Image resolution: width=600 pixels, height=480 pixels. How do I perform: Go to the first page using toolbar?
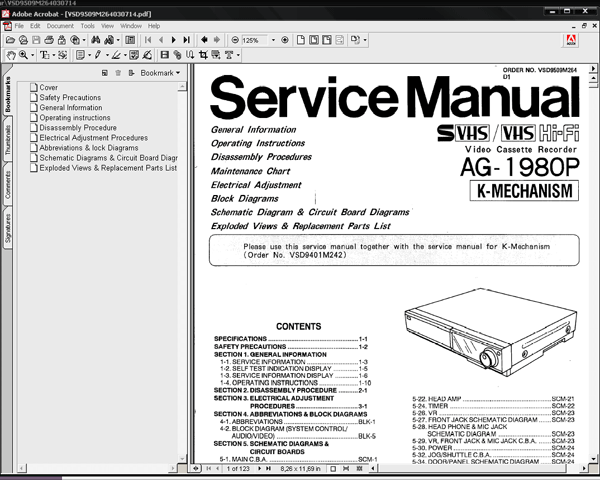pos(148,40)
